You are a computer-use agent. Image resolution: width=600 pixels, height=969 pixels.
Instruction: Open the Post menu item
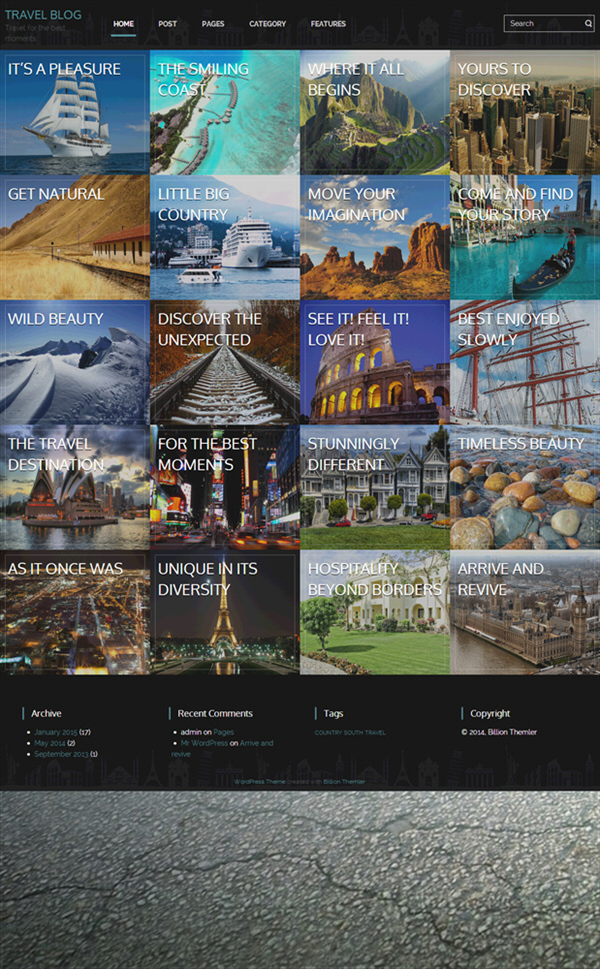(x=167, y=24)
